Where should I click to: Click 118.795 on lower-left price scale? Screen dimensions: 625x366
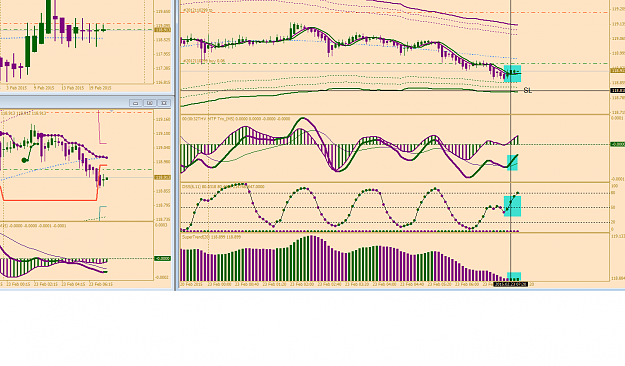pyautogui.click(x=163, y=205)
